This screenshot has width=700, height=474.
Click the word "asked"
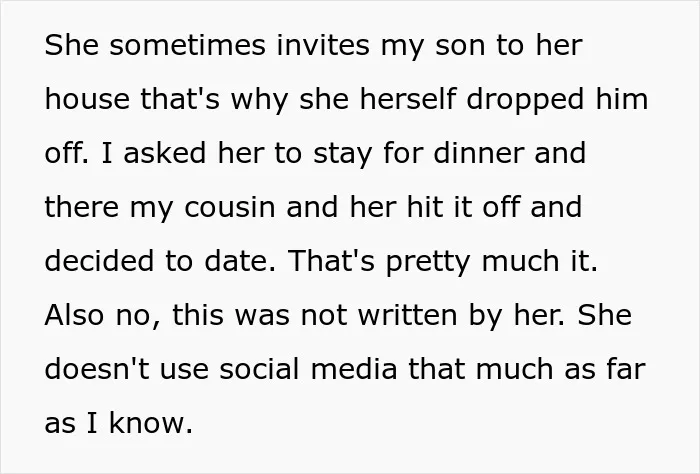[165, 153]
